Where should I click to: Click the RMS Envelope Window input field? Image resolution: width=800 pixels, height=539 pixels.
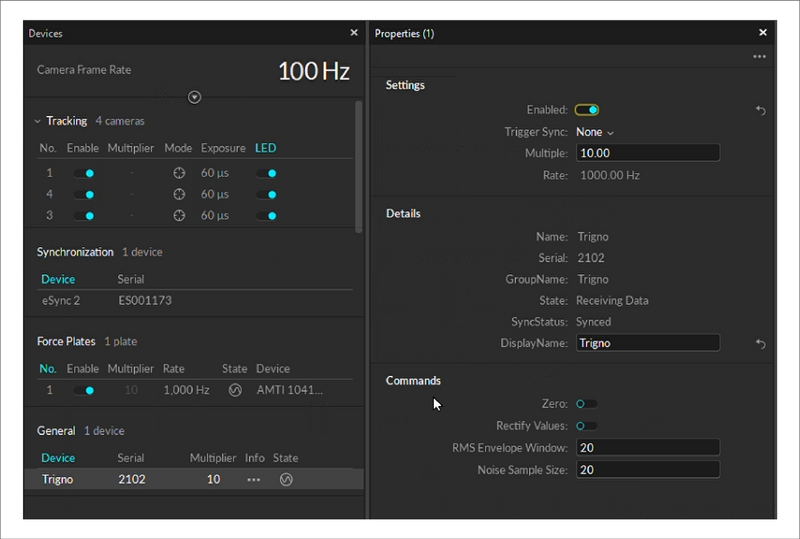pyautogui.click(x=647, y=448)
